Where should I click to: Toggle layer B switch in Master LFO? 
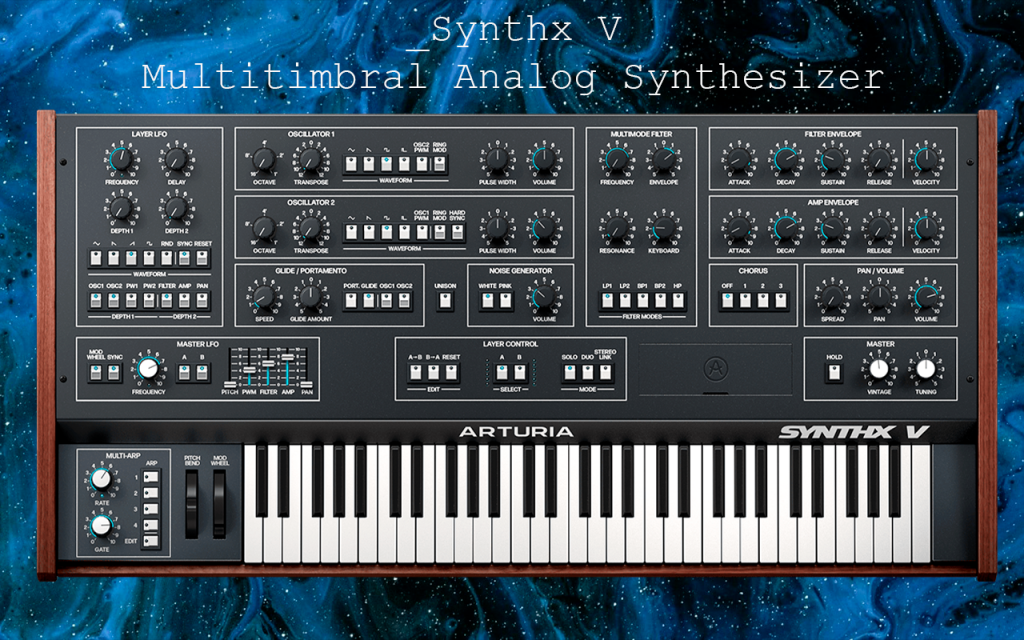pos(202,373)
